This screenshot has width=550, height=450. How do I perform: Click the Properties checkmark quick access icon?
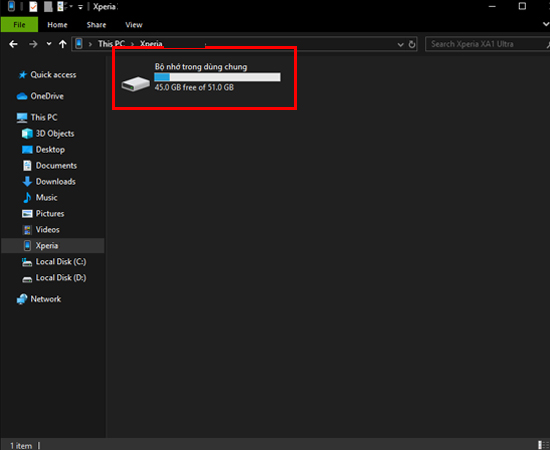coord(33,6)
